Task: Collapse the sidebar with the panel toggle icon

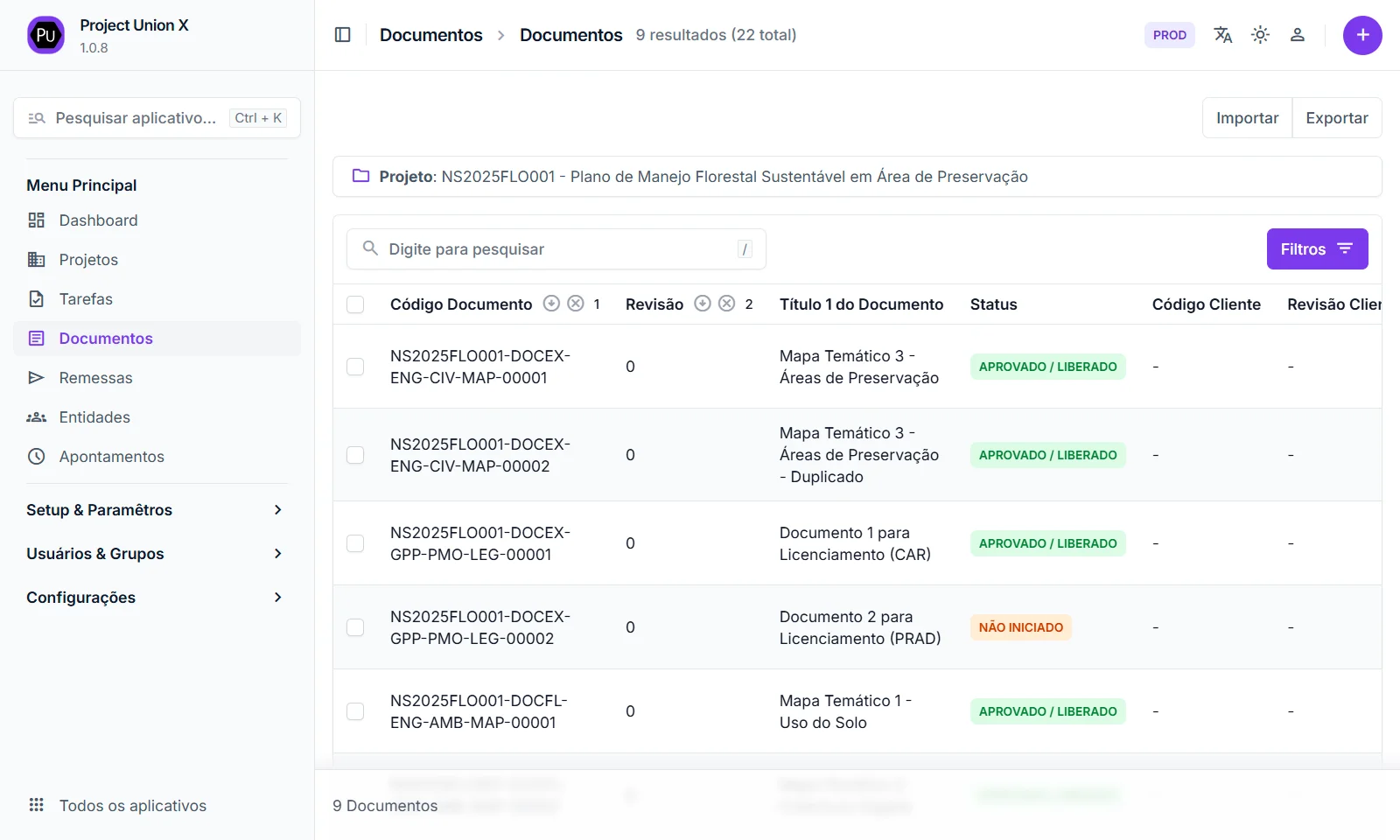Action: pos(343,35)
